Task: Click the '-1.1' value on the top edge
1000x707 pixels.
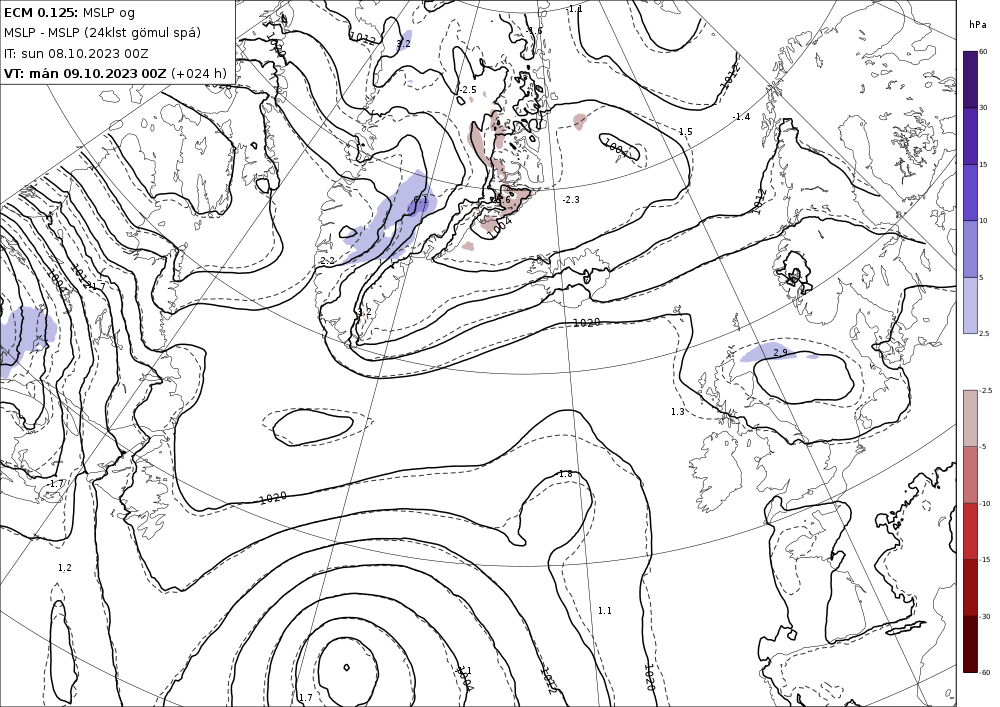Action: pos(574,9)
